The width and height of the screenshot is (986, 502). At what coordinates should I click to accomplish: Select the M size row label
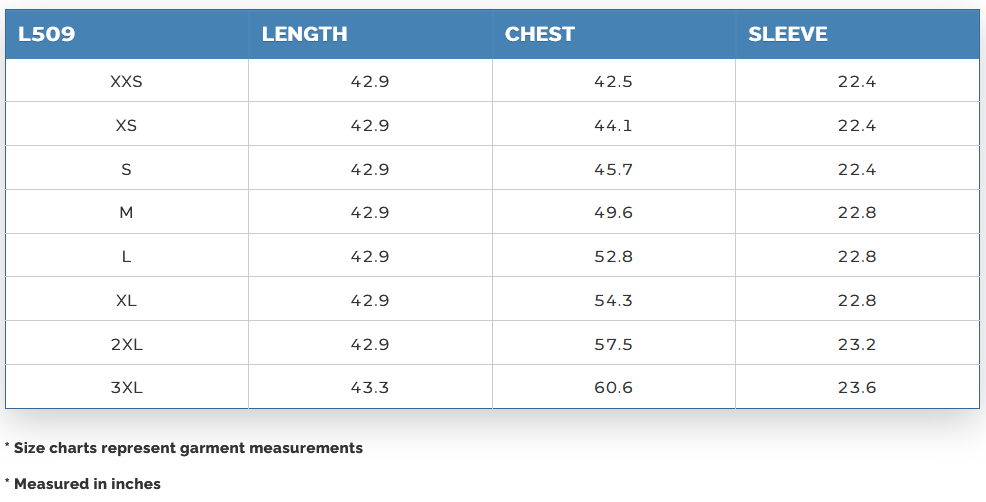click(x=126, y=213)
